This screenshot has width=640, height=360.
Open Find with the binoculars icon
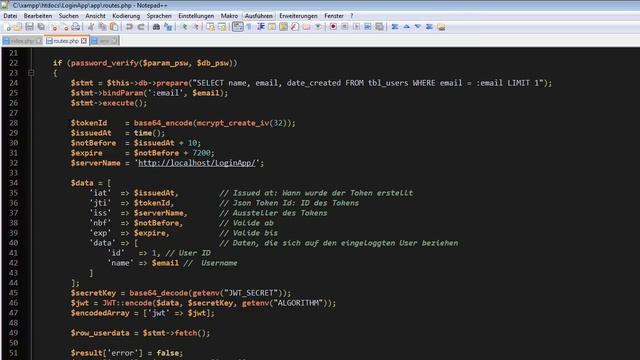tap(156, 27)
